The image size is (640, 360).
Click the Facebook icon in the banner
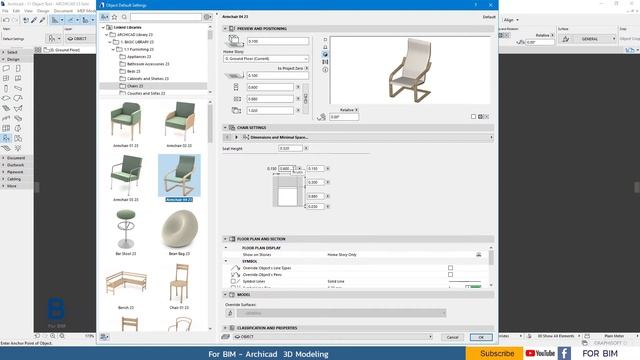pos(564,353)
